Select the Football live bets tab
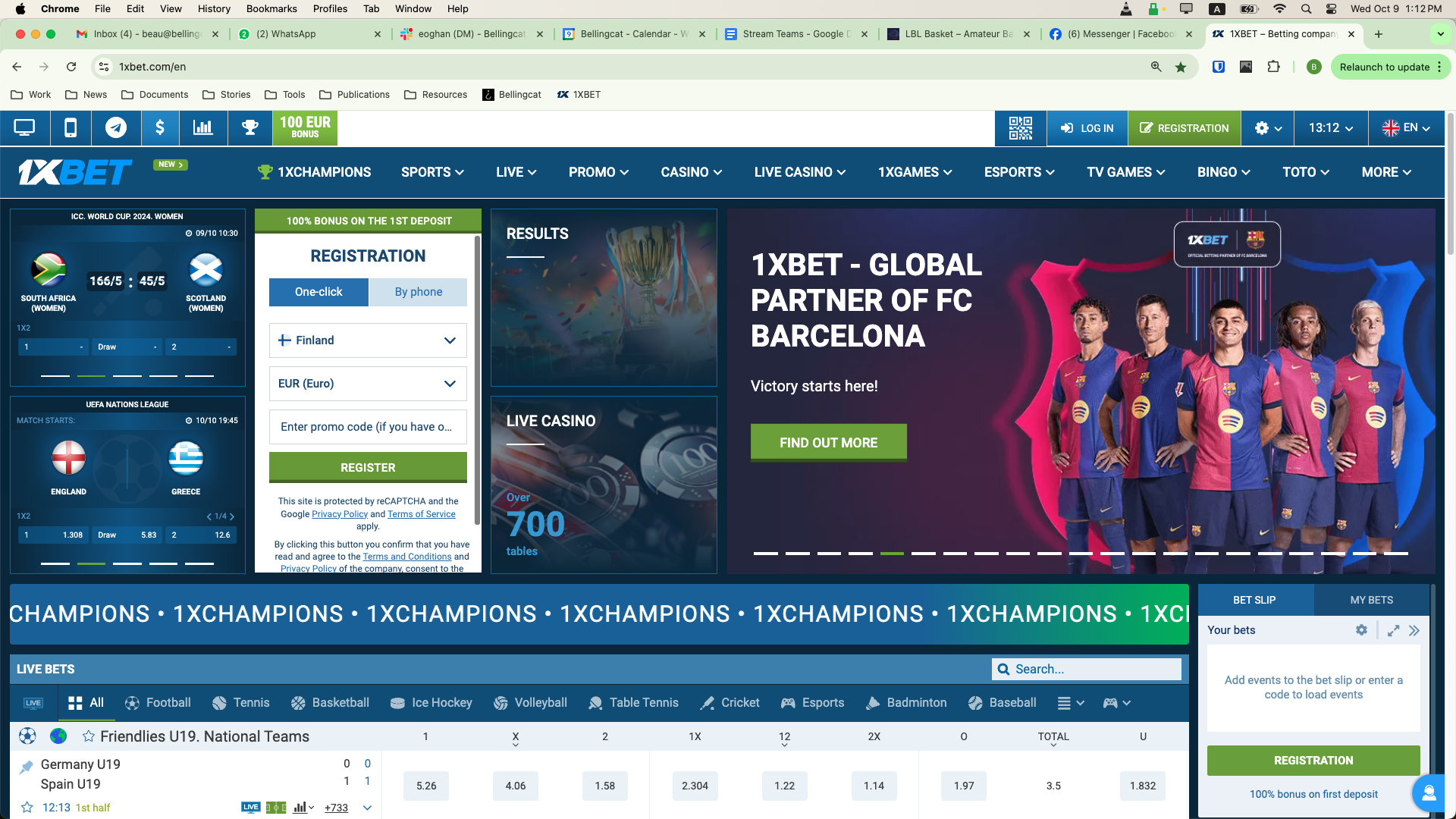Screen dimensions: 1456x819 (x=158, y=703)
